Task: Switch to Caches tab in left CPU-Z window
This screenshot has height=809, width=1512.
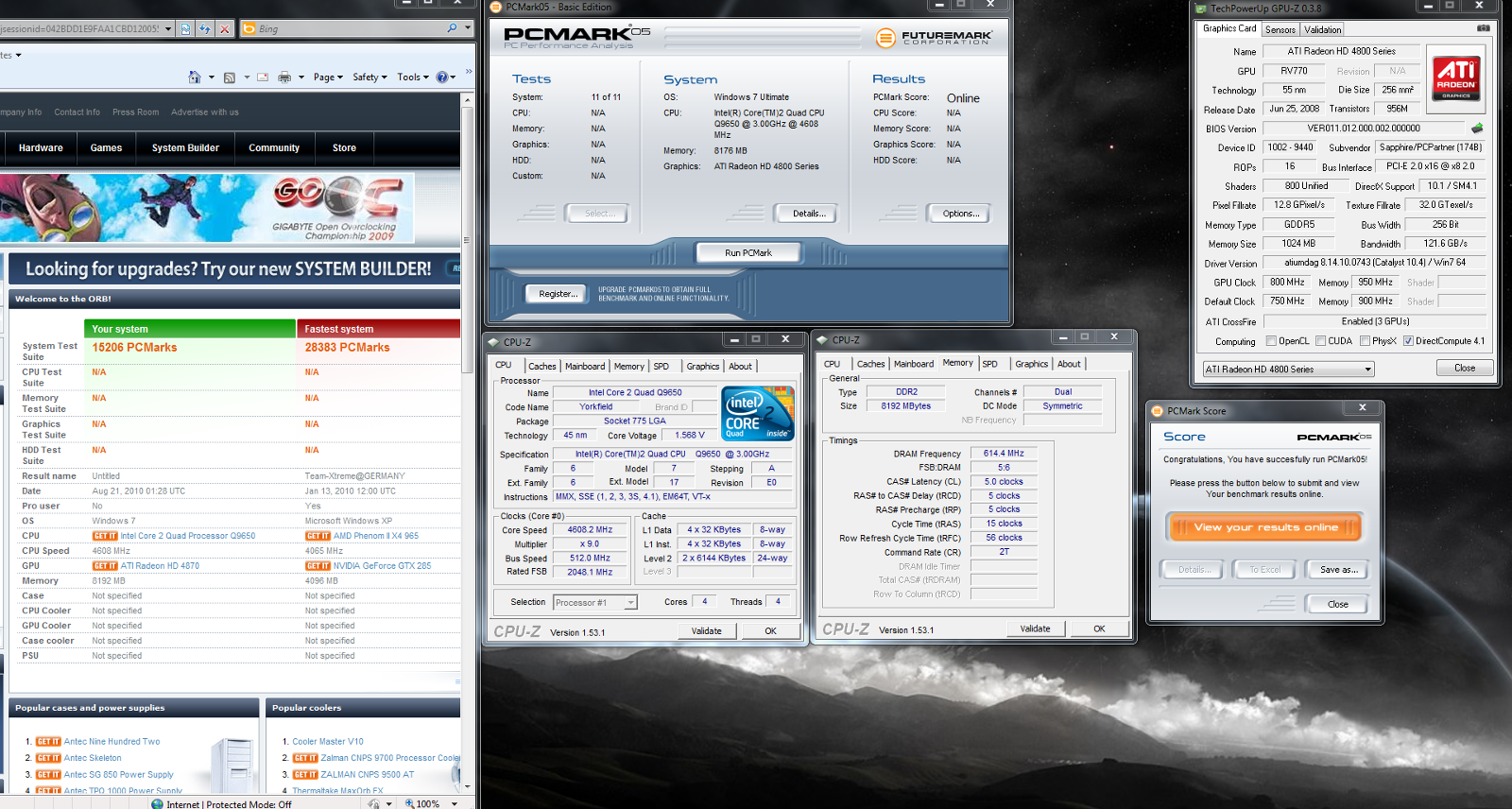Action: 541,366
